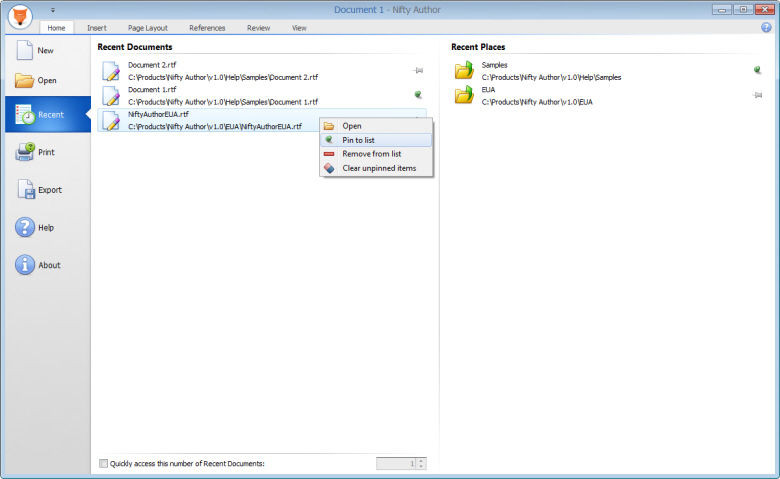
Task: Click the red remove icon in context menu
Action: pyautogui.click(x=329, y=154)
